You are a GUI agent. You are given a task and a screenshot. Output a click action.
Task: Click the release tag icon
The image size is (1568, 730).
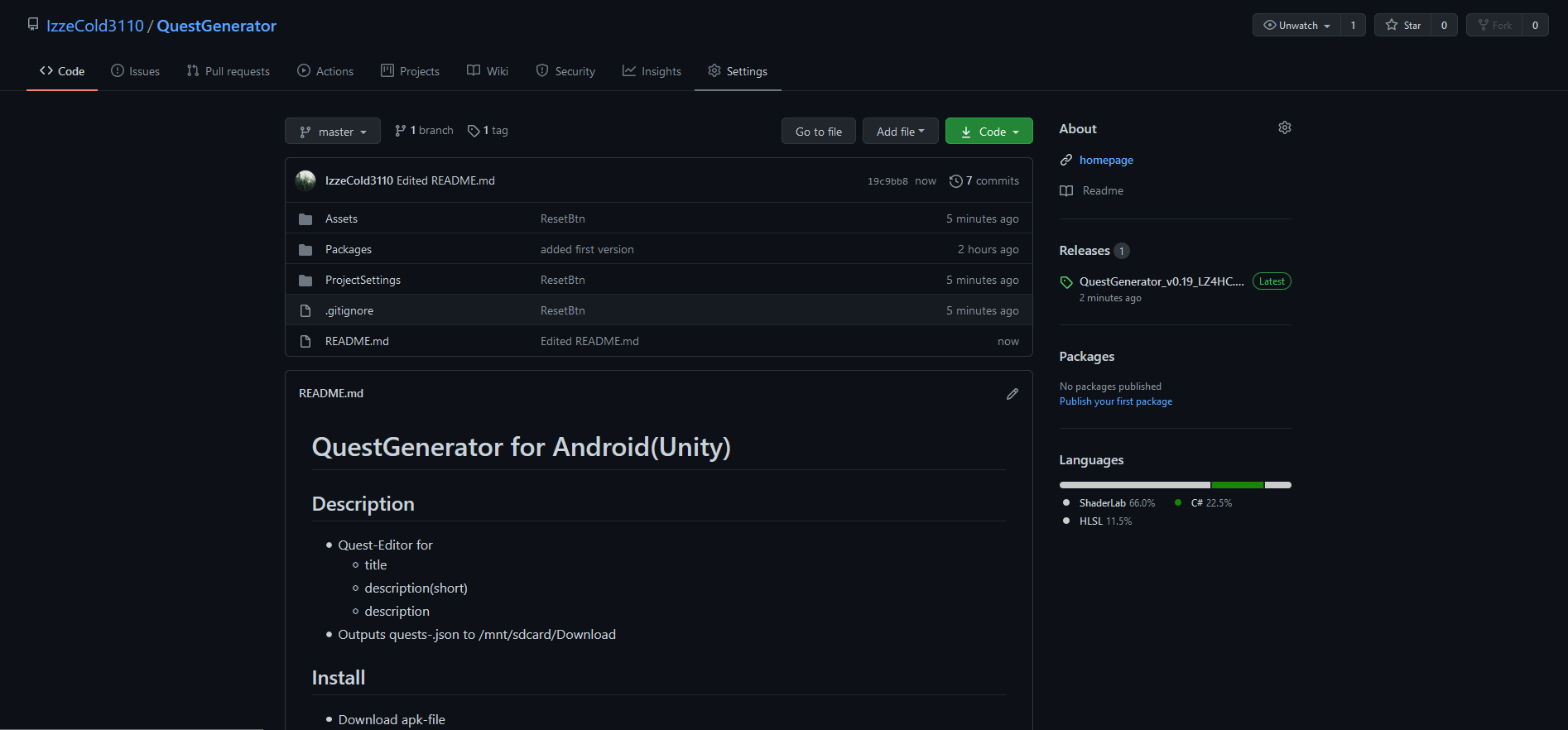click(1066, 282)
